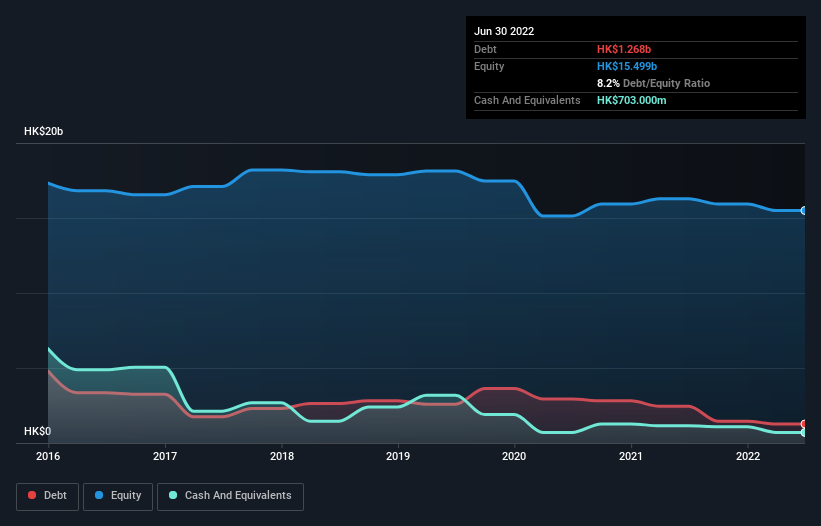
Task: Click the teal Cash And Equivalents legend dot
Action: point(173,495)
